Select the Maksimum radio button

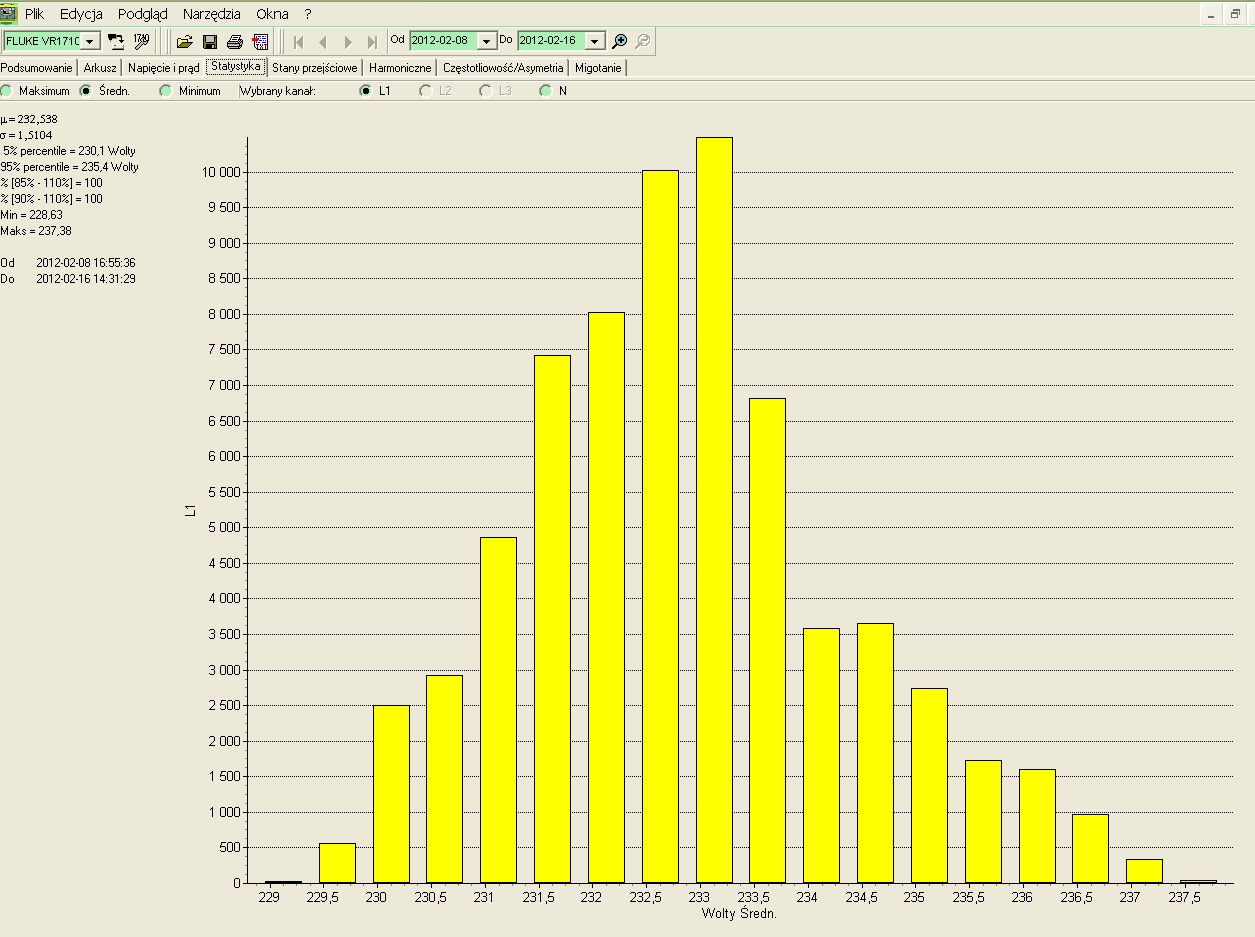(7, 91)
